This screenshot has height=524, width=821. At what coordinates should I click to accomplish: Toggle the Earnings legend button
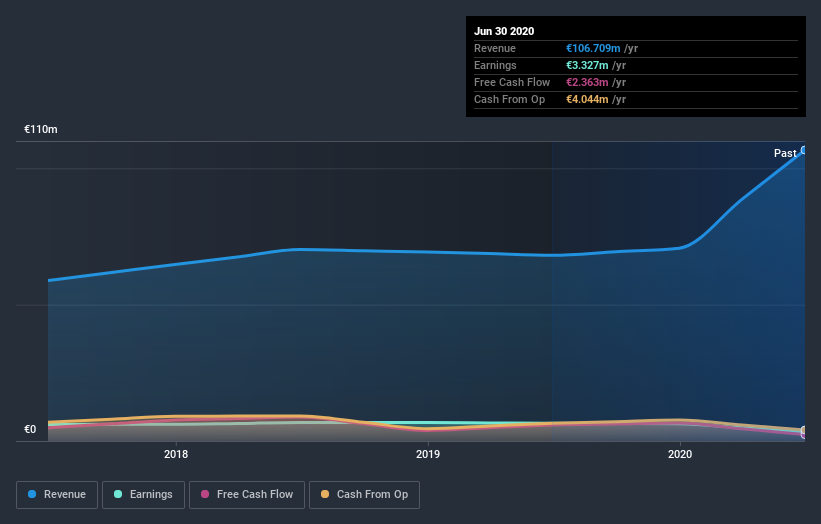[x=143, y=495]
